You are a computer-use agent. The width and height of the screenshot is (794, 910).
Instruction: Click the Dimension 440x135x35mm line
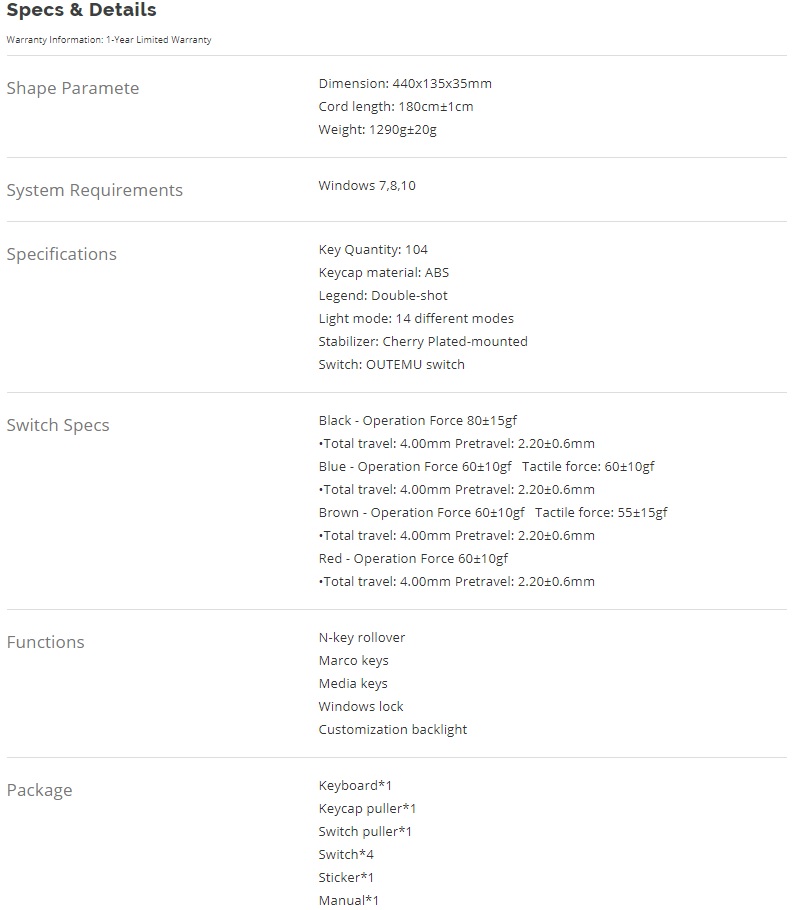pos(405,84)
